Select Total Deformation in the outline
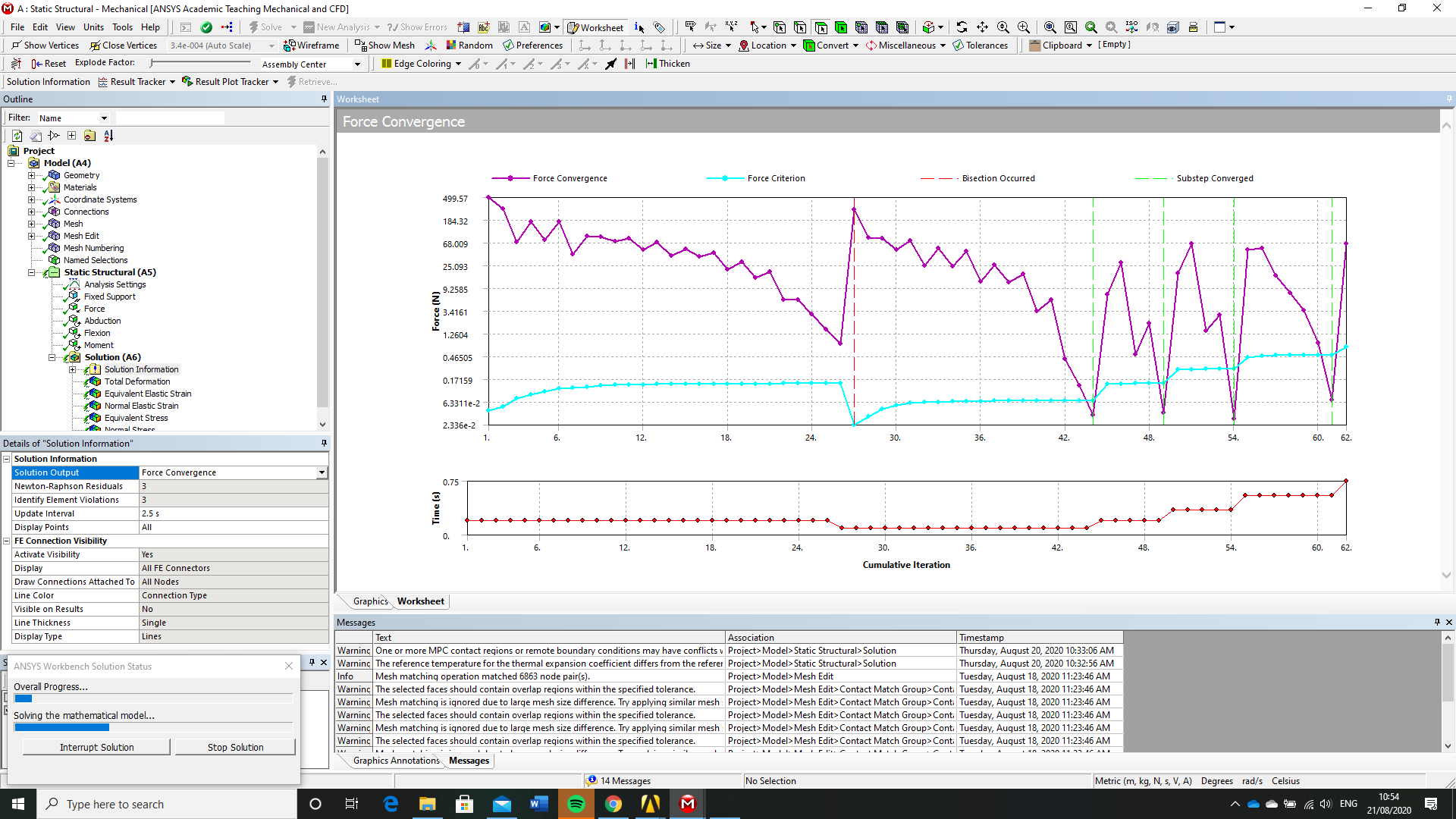This screenshot has height=819, width=1456. click(137, 381)
